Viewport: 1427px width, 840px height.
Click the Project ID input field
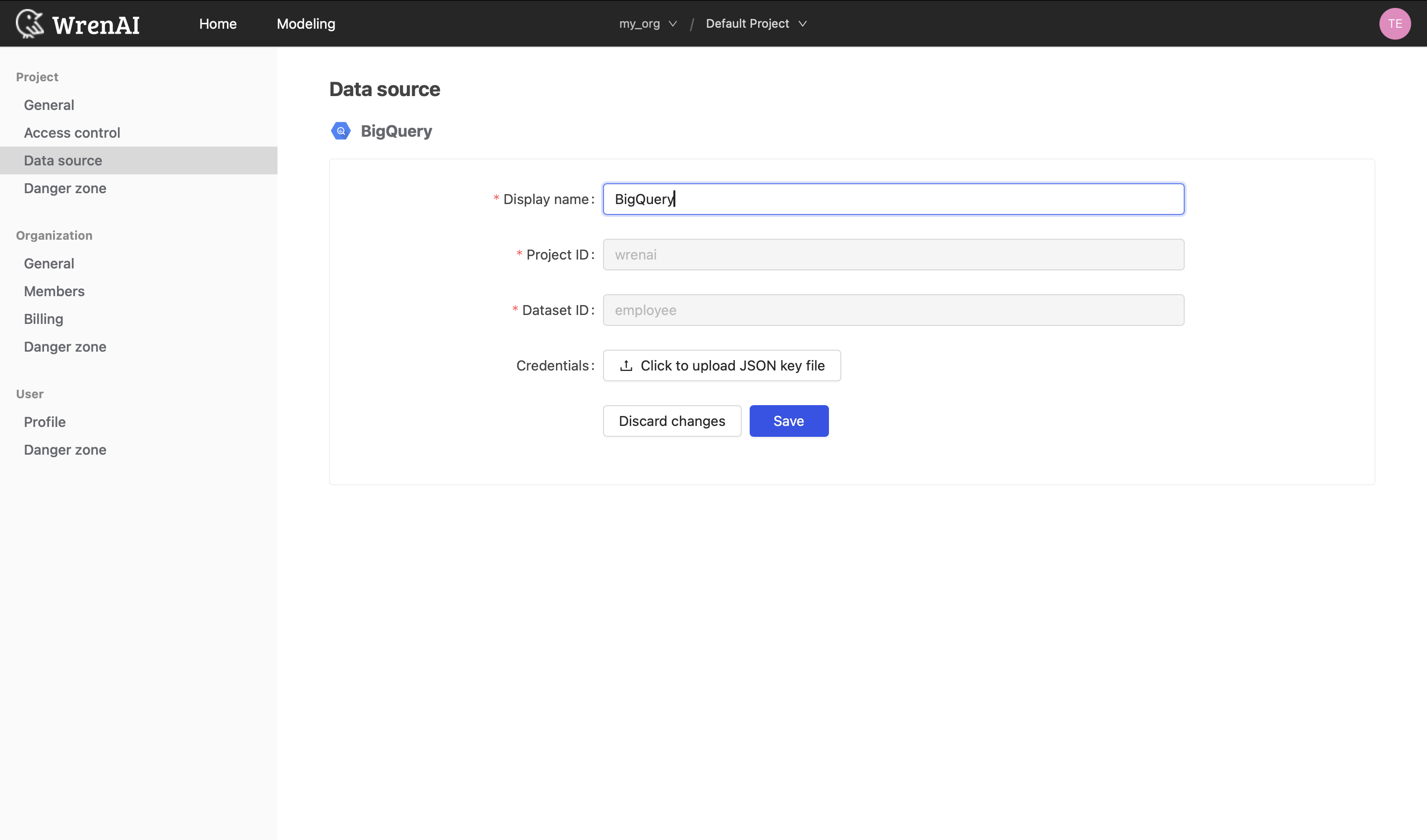coord(893,254)
